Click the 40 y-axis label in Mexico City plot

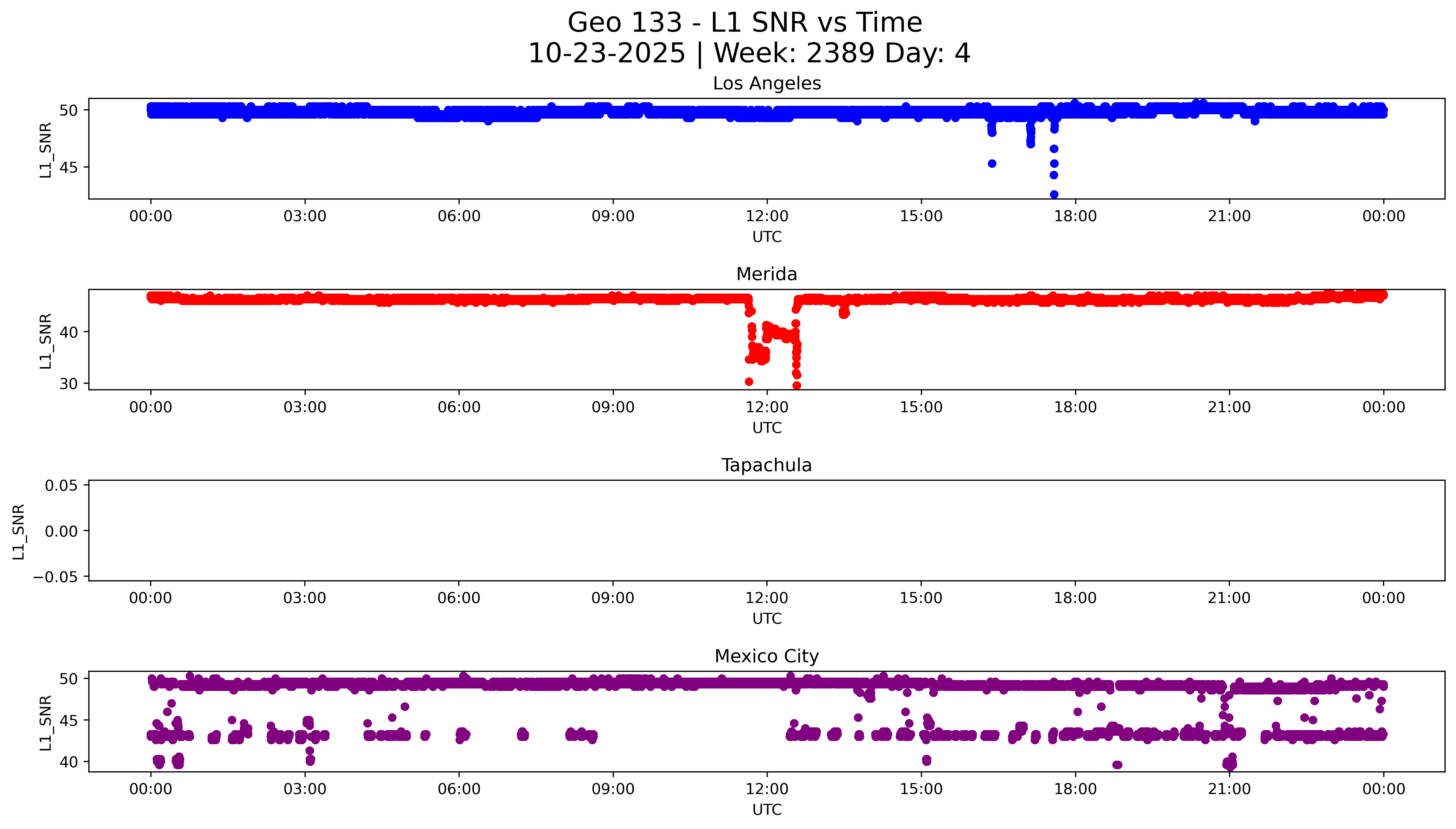68,762
